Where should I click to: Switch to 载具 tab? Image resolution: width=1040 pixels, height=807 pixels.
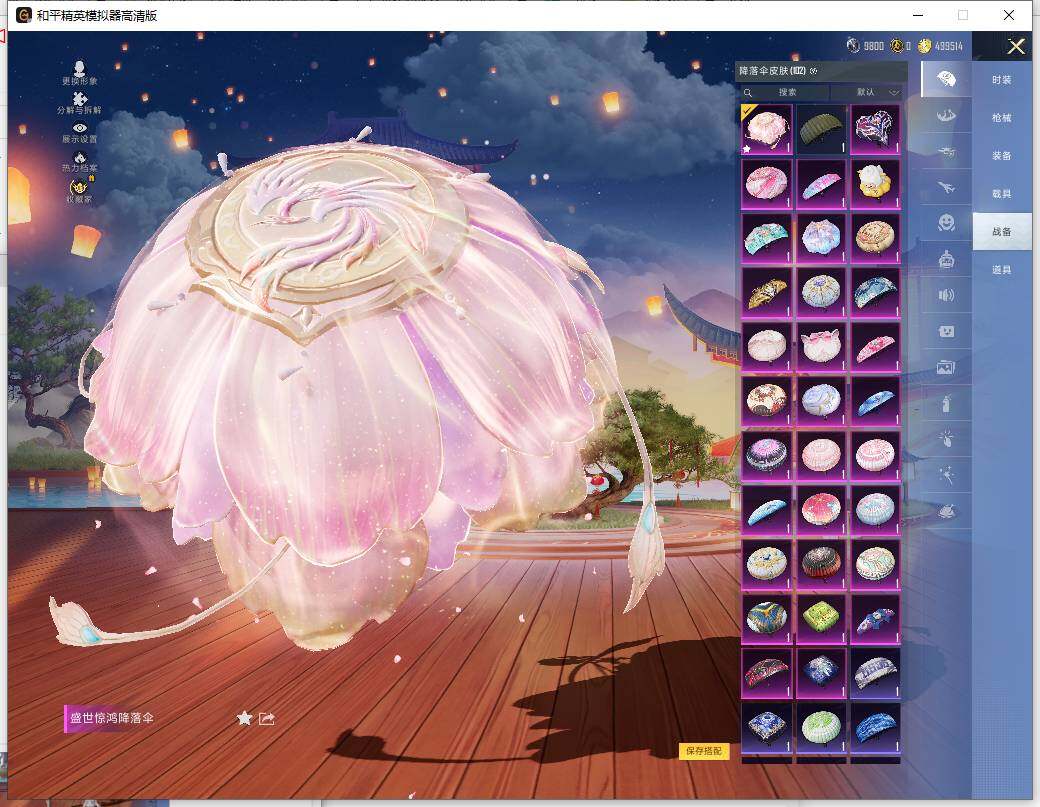[1002, 194]
